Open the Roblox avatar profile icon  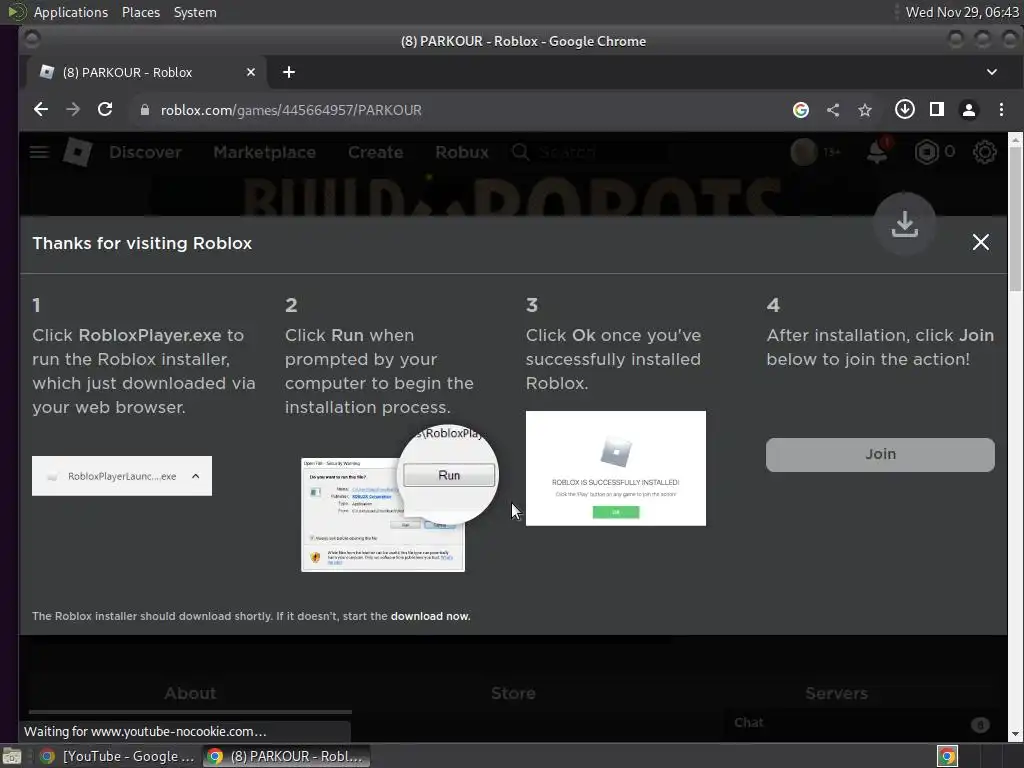click(x=804, y=152)
